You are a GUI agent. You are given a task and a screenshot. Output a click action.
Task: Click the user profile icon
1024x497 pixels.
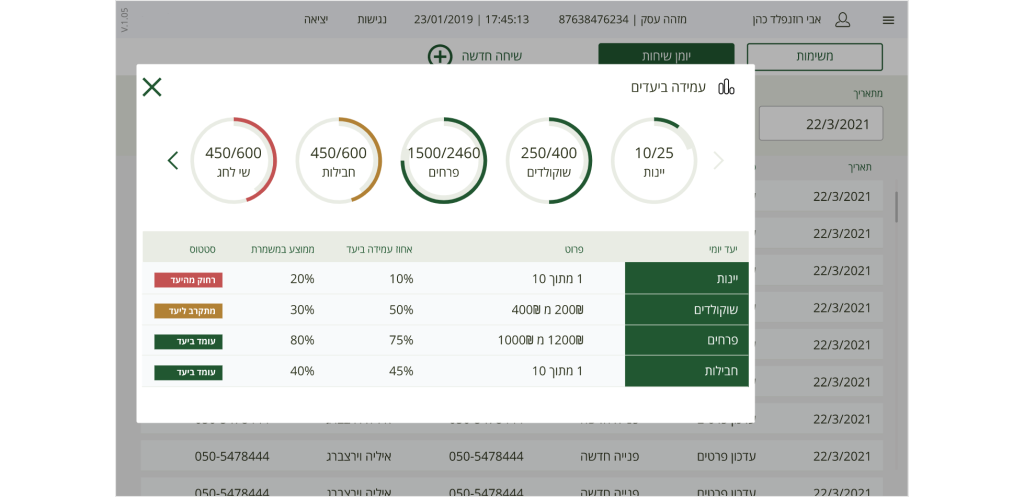[842, 20]
